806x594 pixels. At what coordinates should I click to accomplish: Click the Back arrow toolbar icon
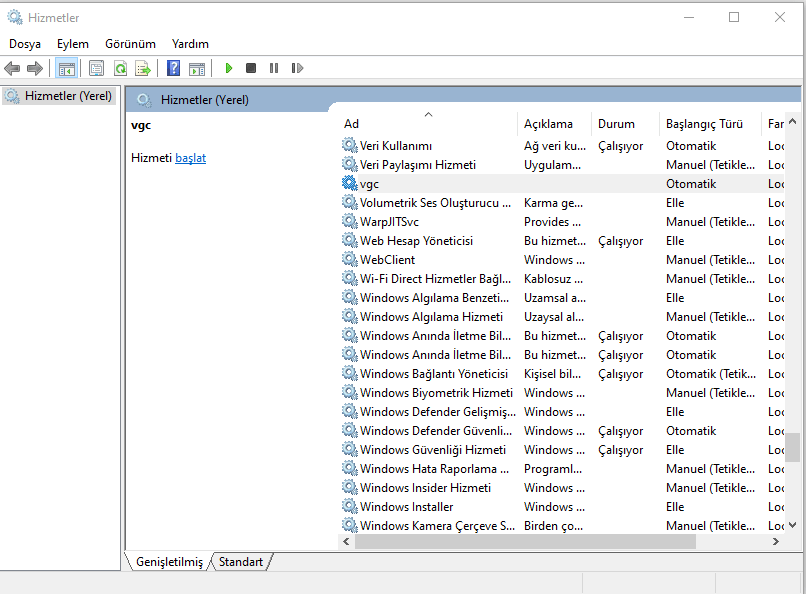[x=12, y=68]
